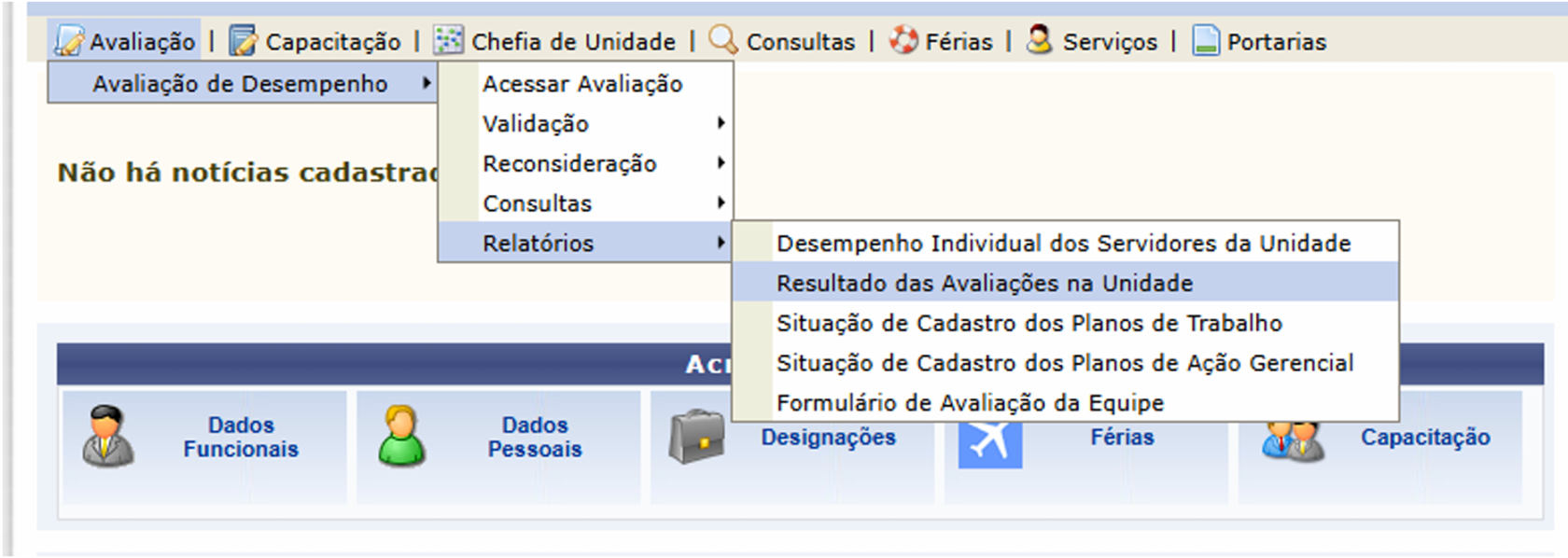Open the Dados Pessoais link
Viewport: 1568px width, 558px height.
[x=535, y=437]
